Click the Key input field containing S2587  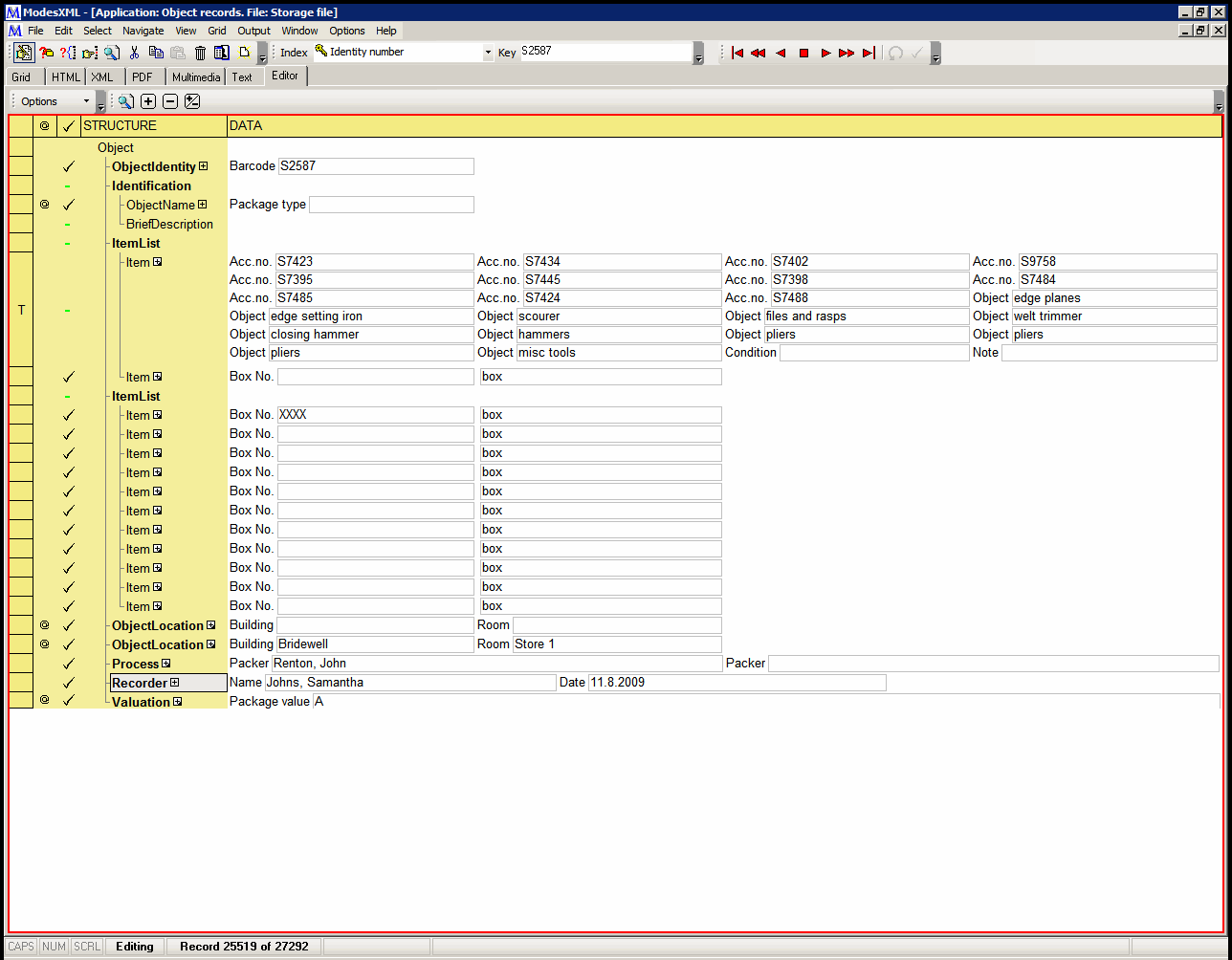coord(605,53)
